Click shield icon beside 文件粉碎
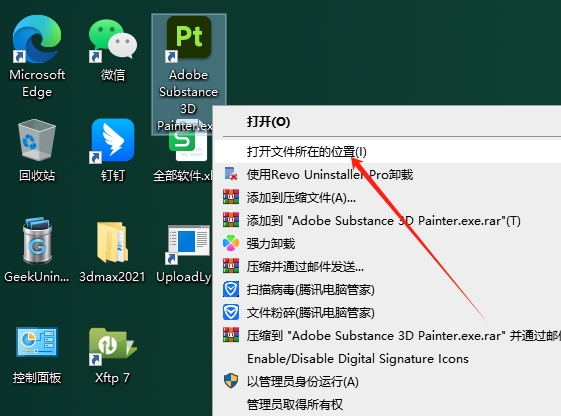The width and height of the screenshot is (561, 416). click(x=231, y=312)
